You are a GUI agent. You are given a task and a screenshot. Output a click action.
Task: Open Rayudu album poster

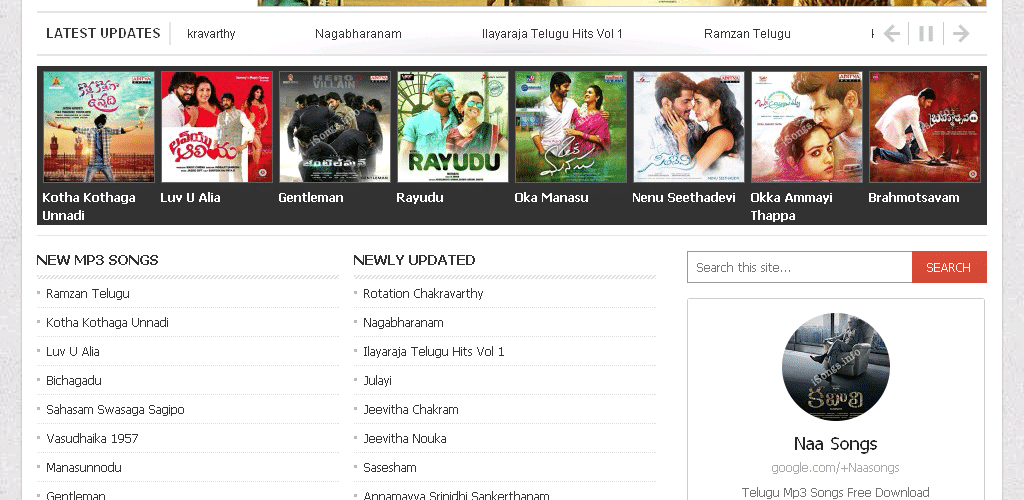(453, 127)
